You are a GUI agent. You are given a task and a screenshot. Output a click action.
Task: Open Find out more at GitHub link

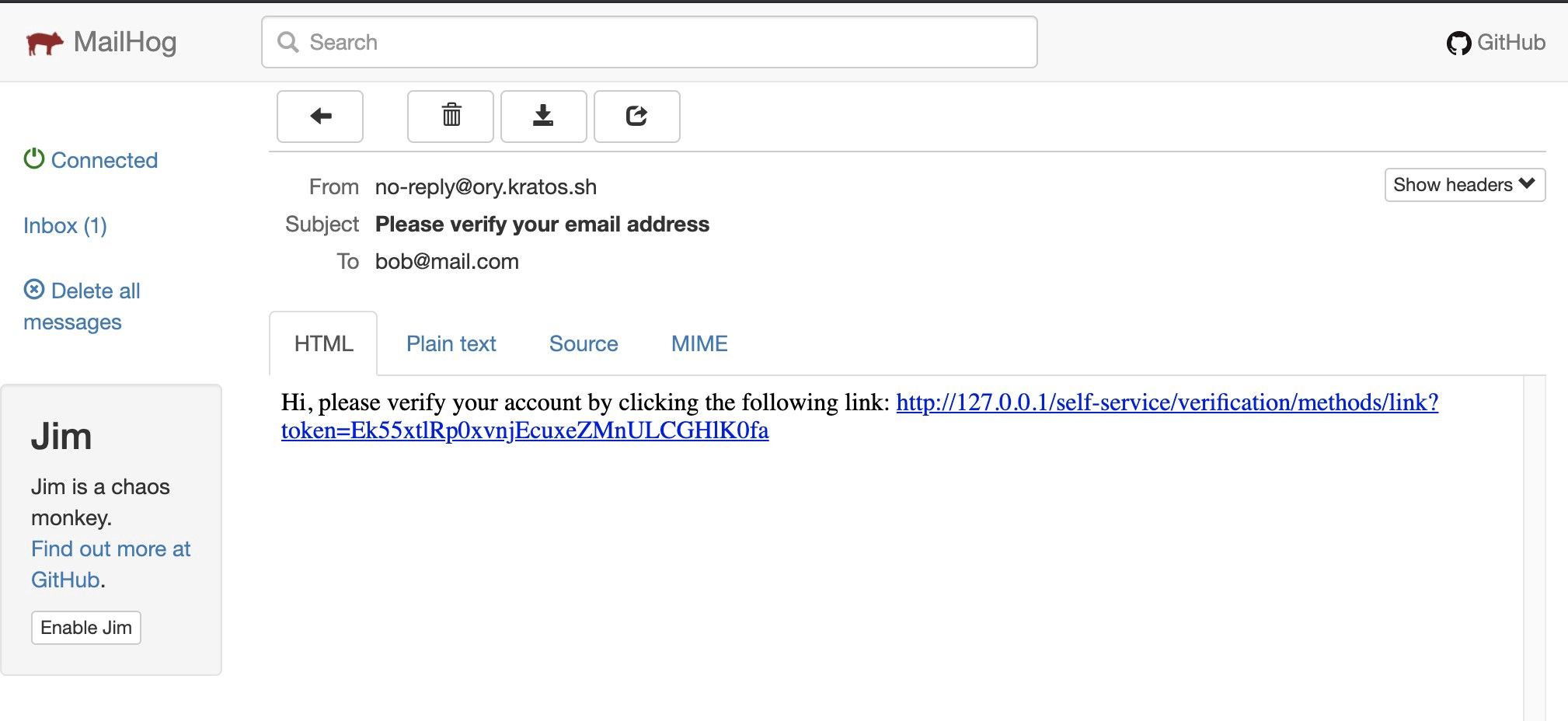(111, 564)
